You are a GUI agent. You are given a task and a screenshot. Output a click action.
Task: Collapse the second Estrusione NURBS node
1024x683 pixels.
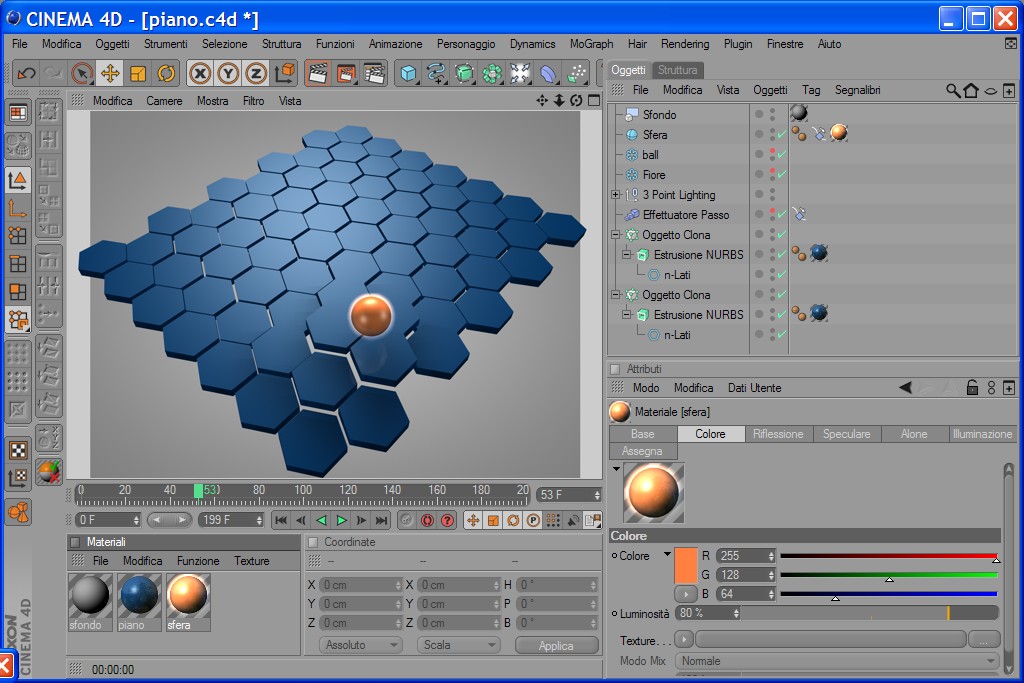pos(626,315)
